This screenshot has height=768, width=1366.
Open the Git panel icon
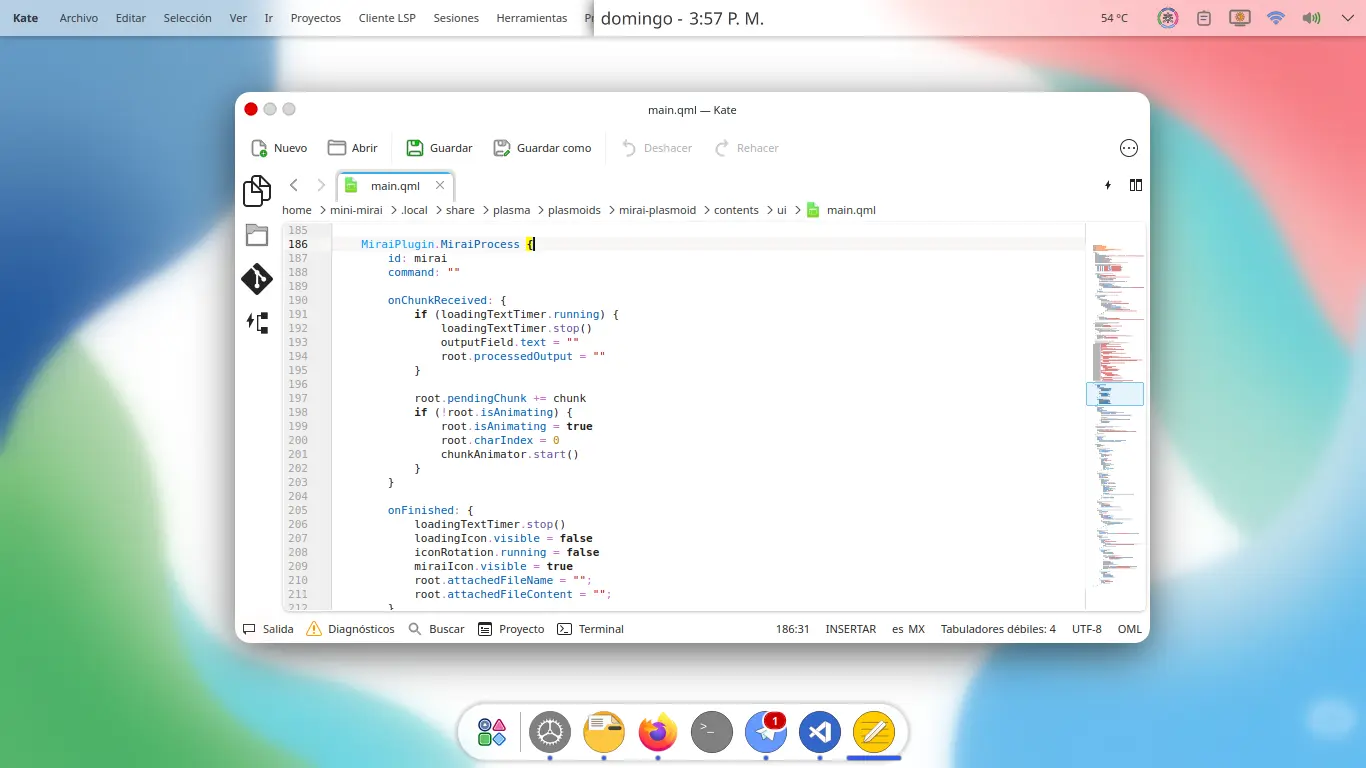257,279
